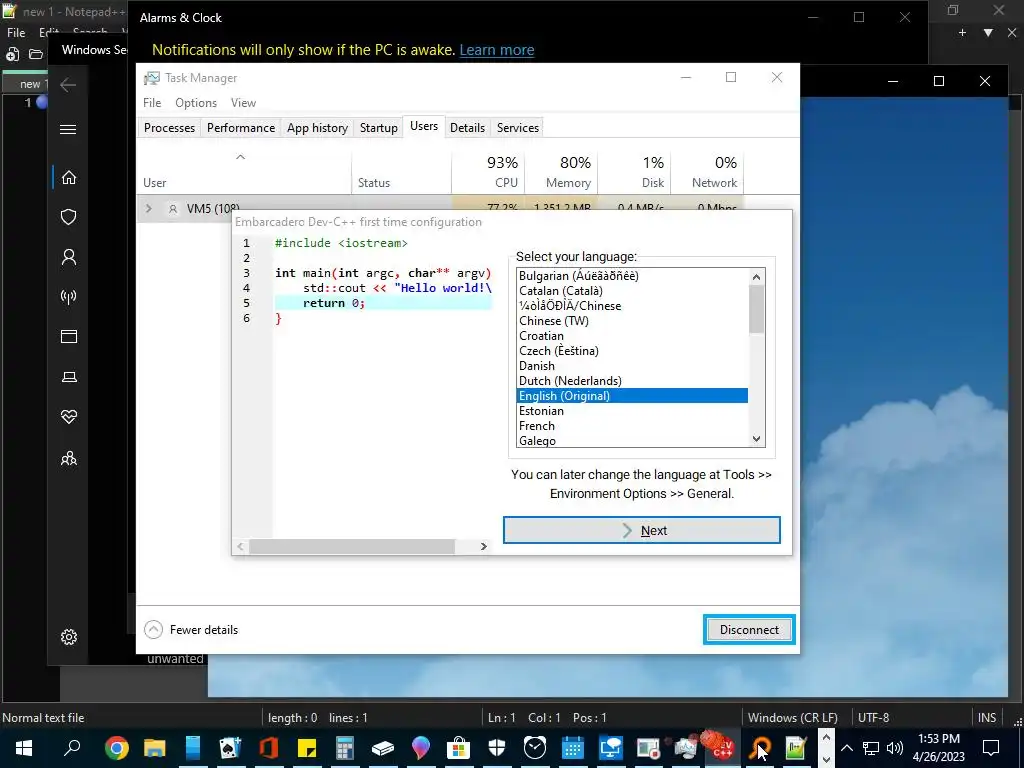Click Disconnect button in Task Manager
1024x768 pixels.
click(x=749, y=630)
